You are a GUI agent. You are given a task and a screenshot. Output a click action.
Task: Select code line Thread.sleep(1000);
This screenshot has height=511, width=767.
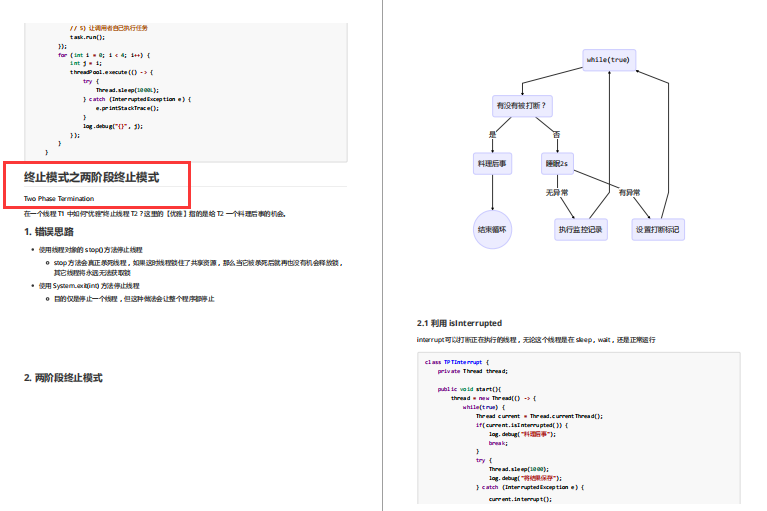point(519,469)
